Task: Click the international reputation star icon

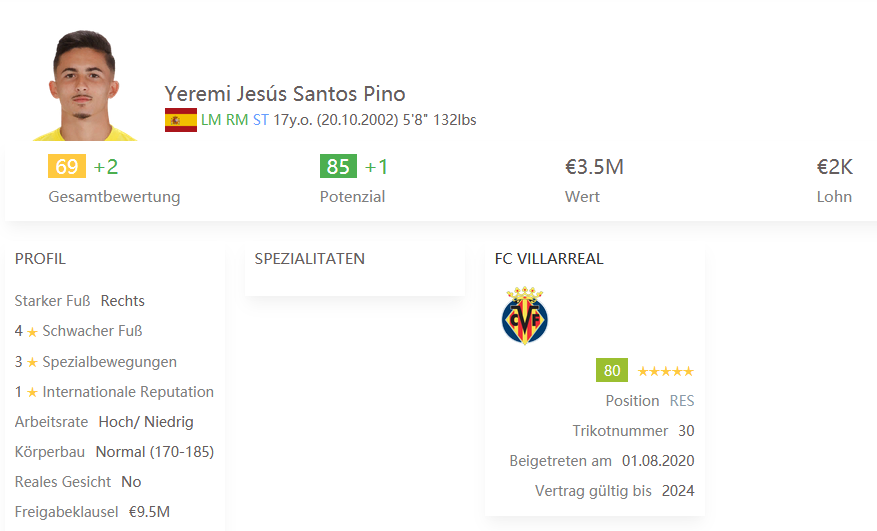Action: (32, 393)
